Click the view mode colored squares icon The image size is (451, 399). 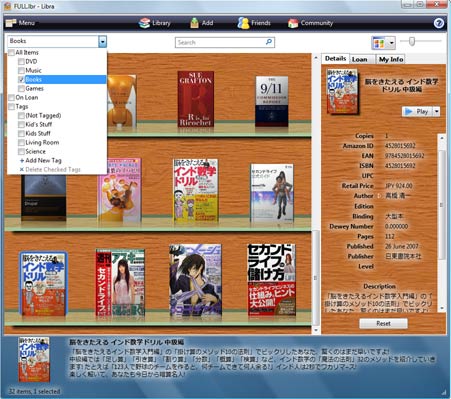coord(379,43)
